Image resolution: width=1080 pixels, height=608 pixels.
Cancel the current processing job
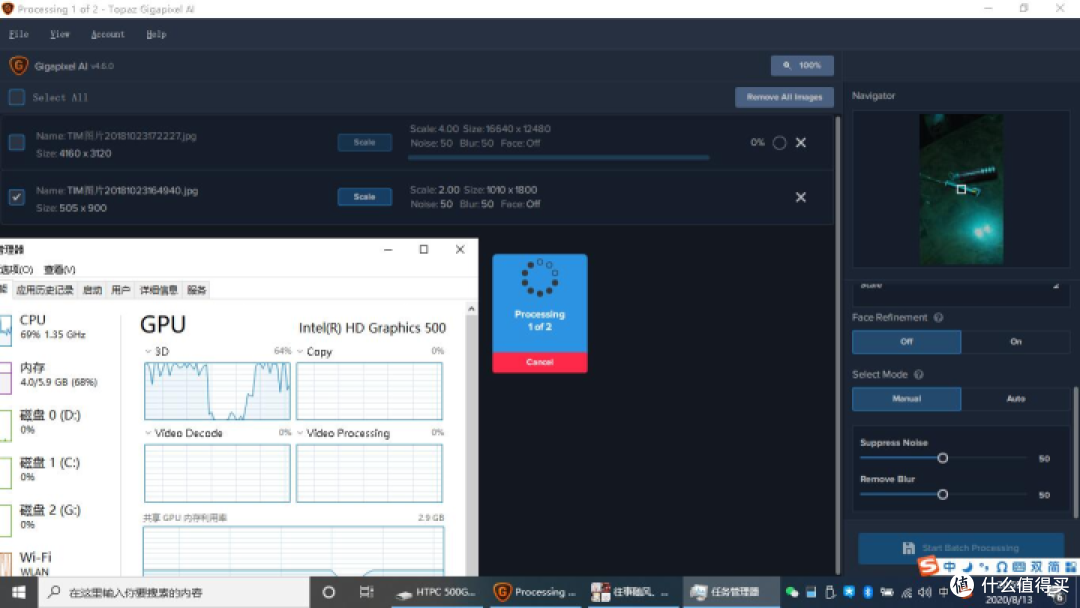click(539, 362)
